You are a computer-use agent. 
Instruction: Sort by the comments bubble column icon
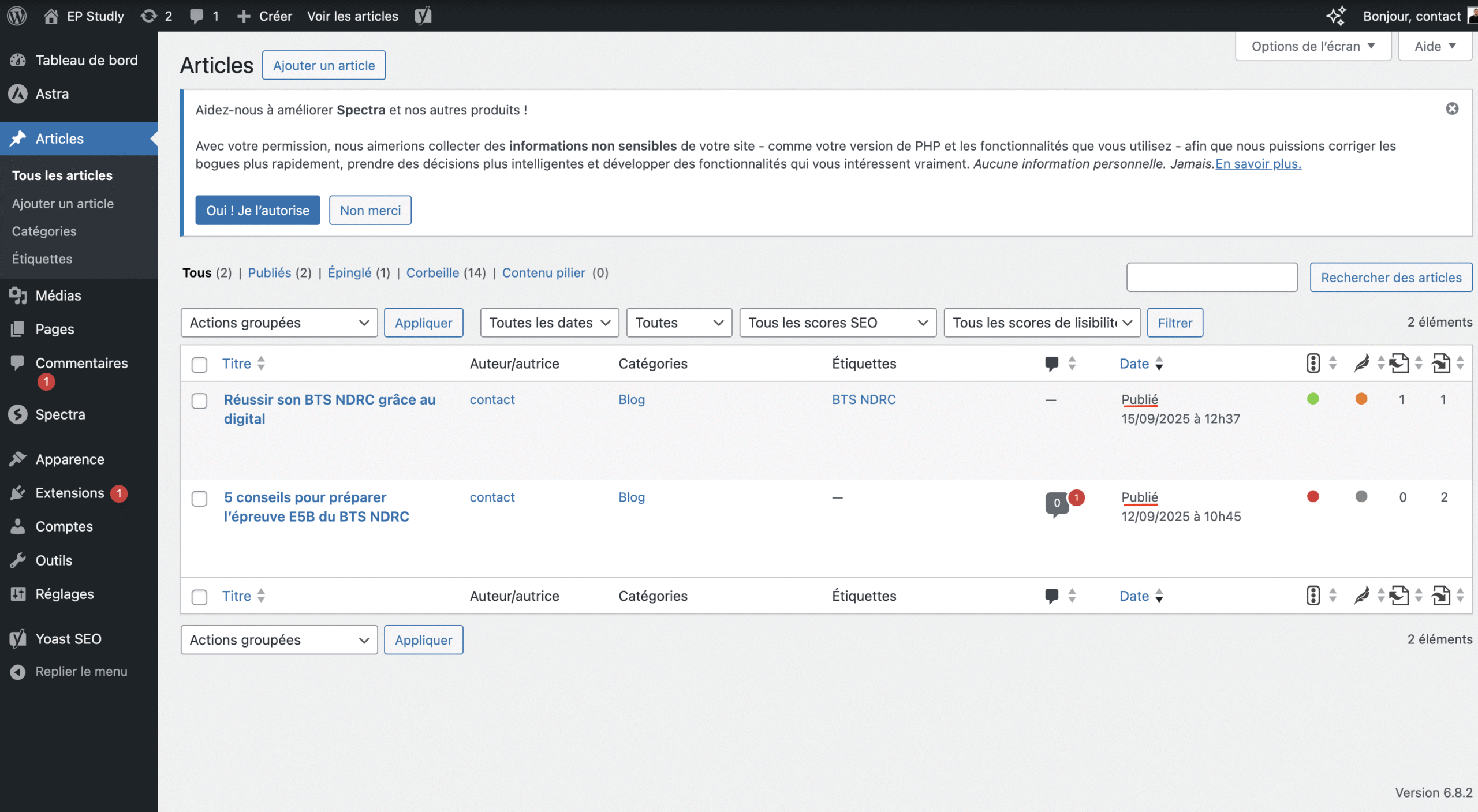pos(1051,364)
